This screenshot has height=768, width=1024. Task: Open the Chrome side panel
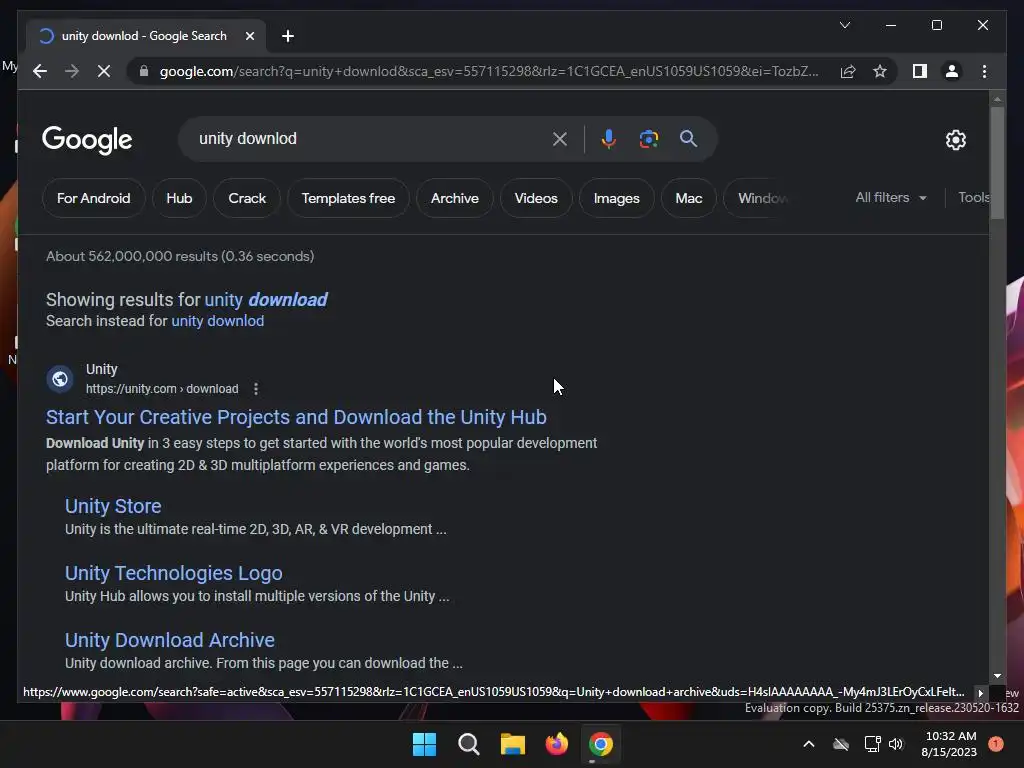point(920,71)
